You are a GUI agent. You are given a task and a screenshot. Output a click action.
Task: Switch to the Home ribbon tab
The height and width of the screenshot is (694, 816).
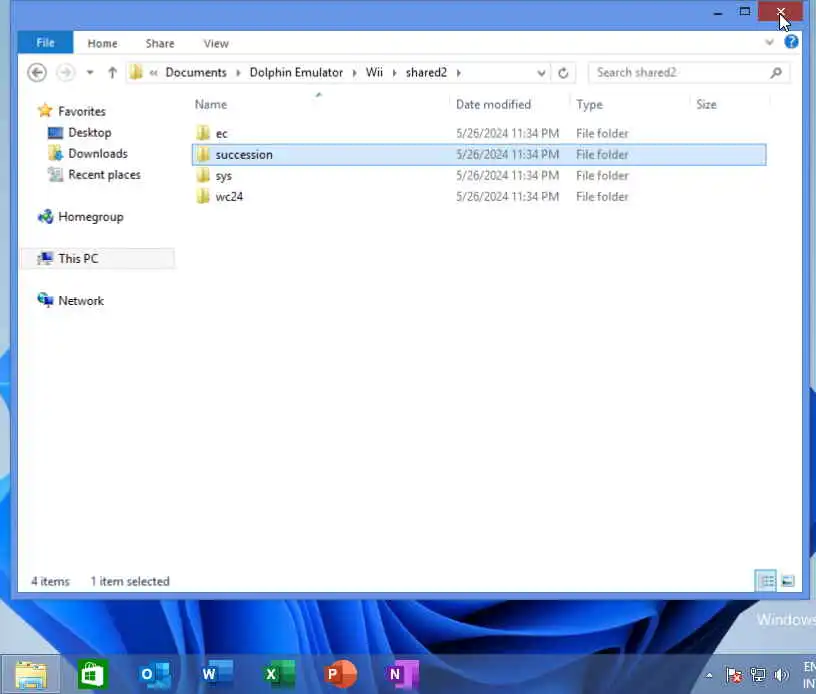click(103, 44)
